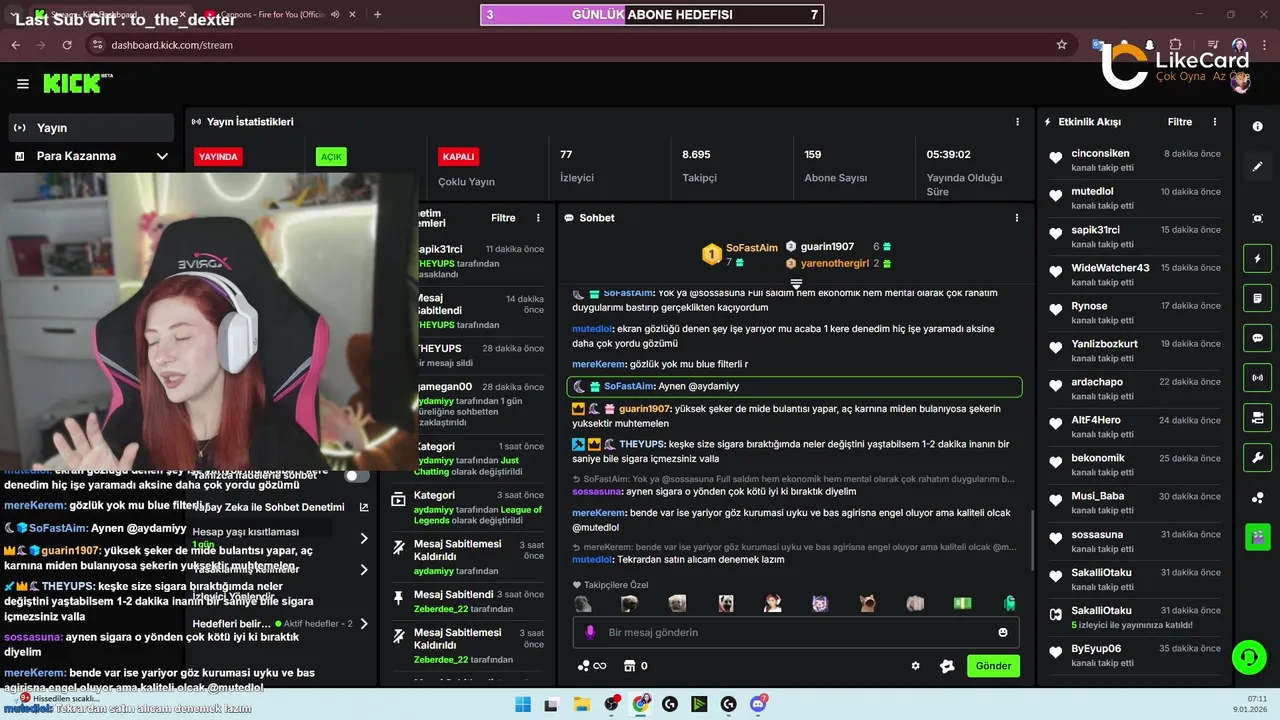The width and height of the screenshot is (1280, 720).
Task: Insert the screaming cat emote
Action: click(867, 603)
